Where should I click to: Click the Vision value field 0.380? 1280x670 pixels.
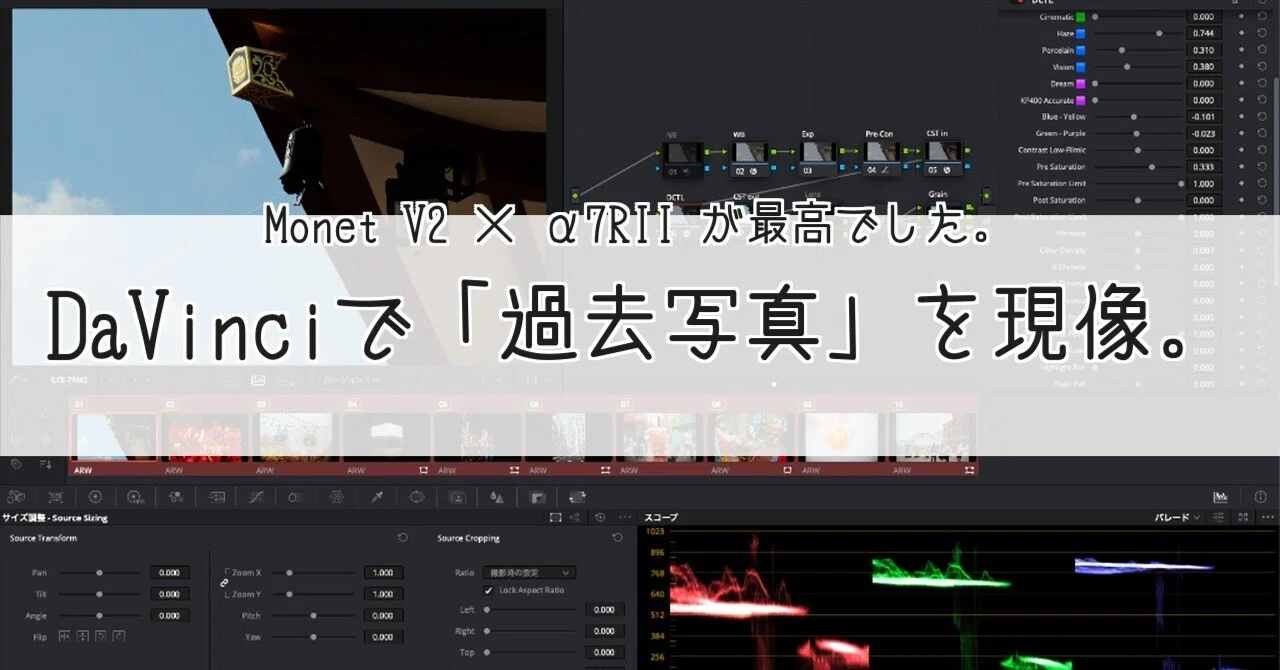[1204, 67]
